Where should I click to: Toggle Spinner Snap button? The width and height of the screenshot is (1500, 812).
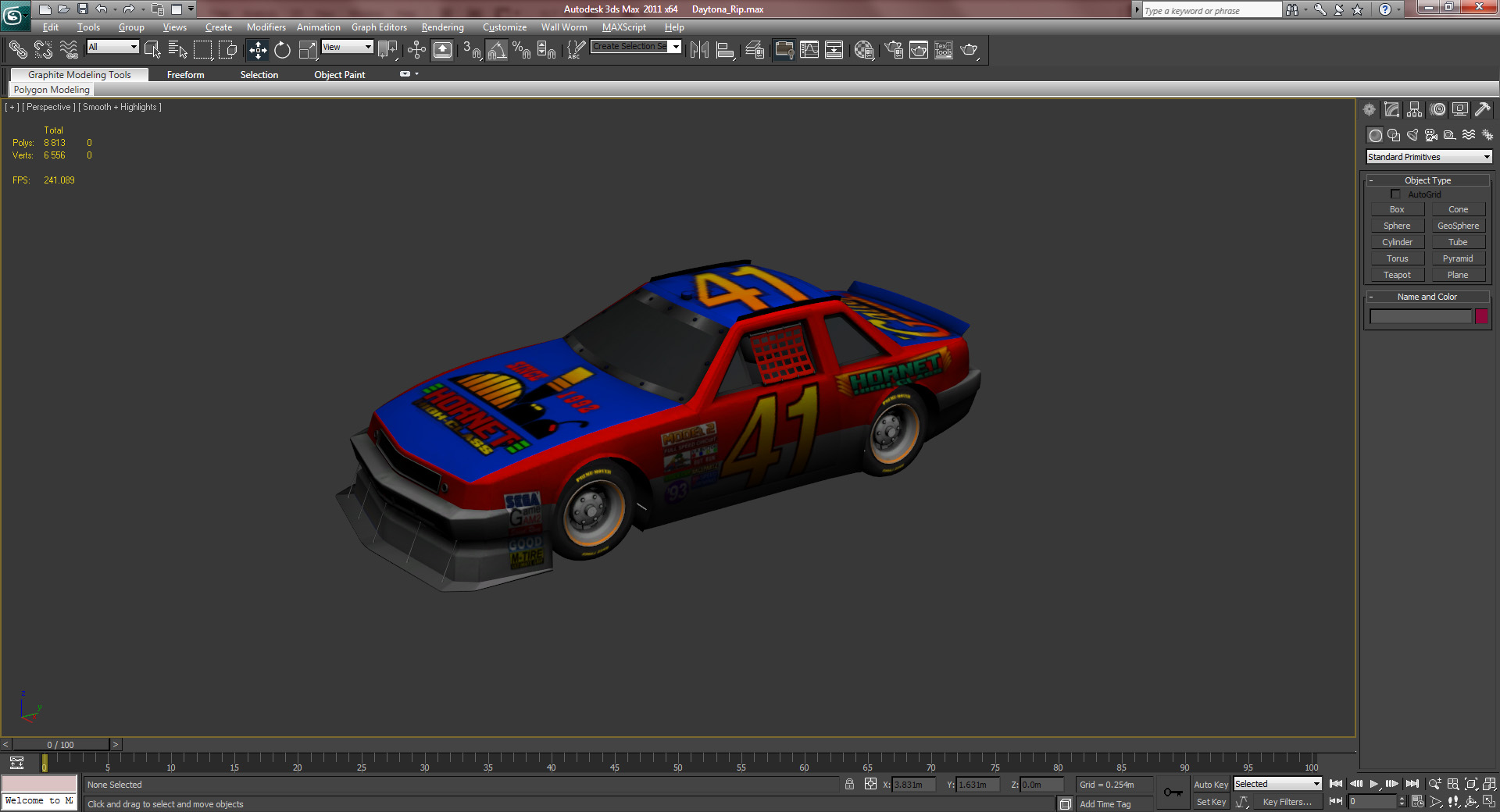tap(547, 50)
